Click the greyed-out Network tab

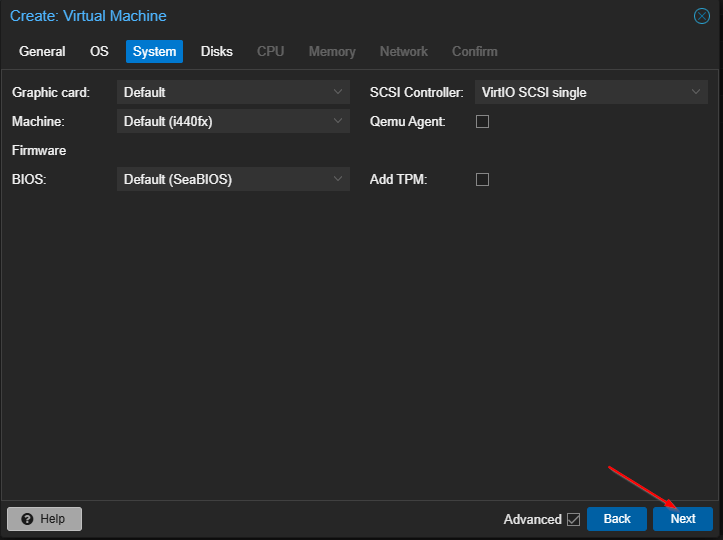pyautogui.click(x=403, y=51)
